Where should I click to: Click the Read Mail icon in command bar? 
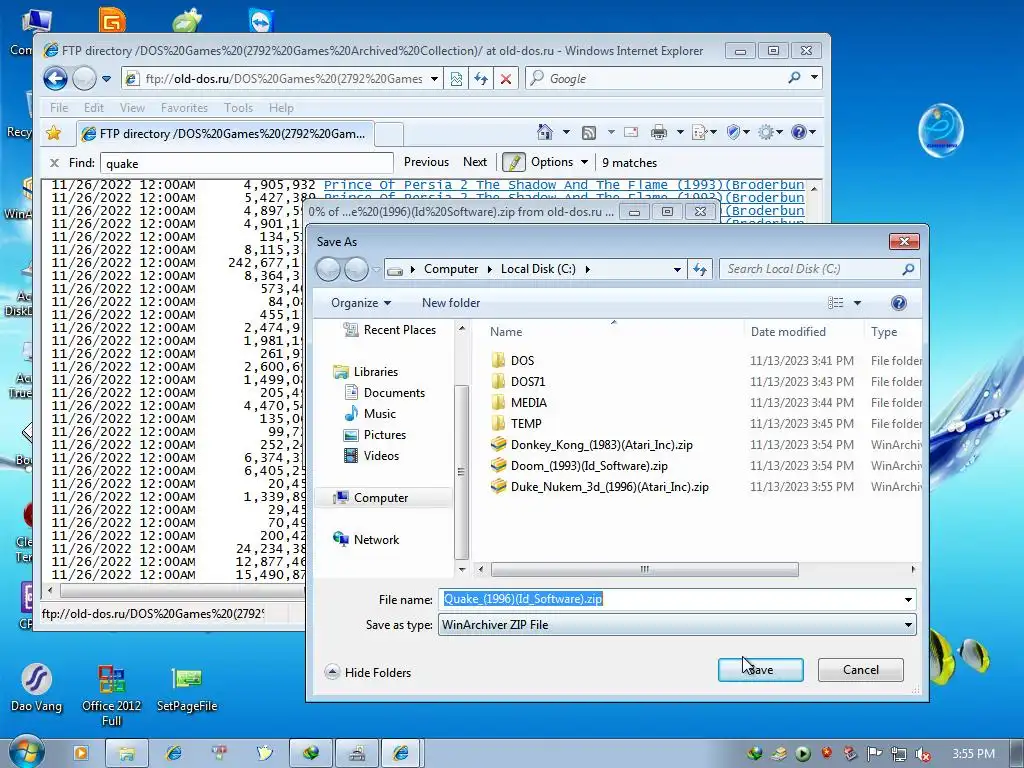(x=631, y=133)
